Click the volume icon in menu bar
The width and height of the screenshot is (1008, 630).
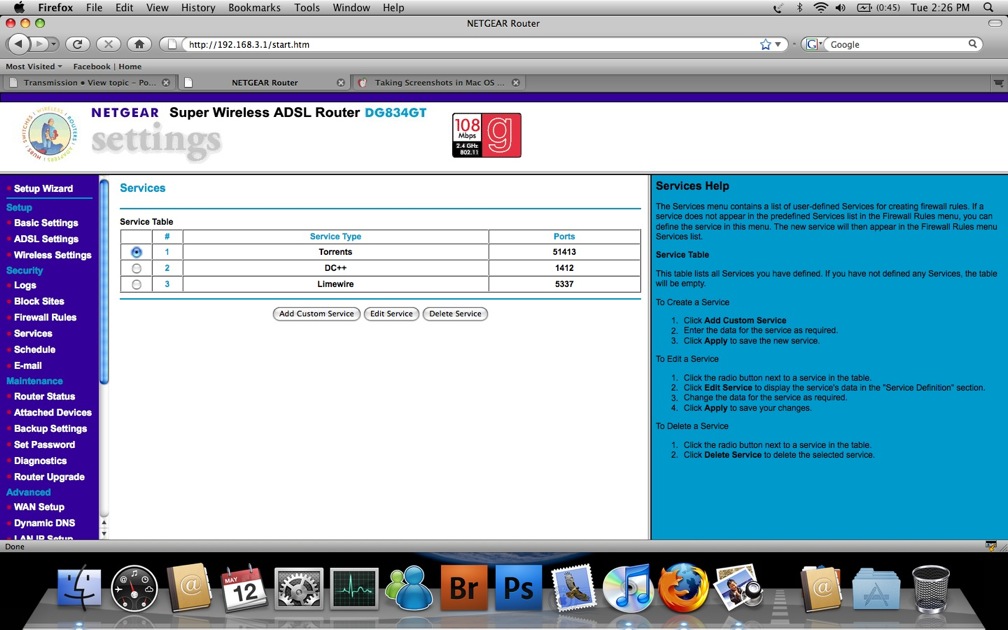840,8
